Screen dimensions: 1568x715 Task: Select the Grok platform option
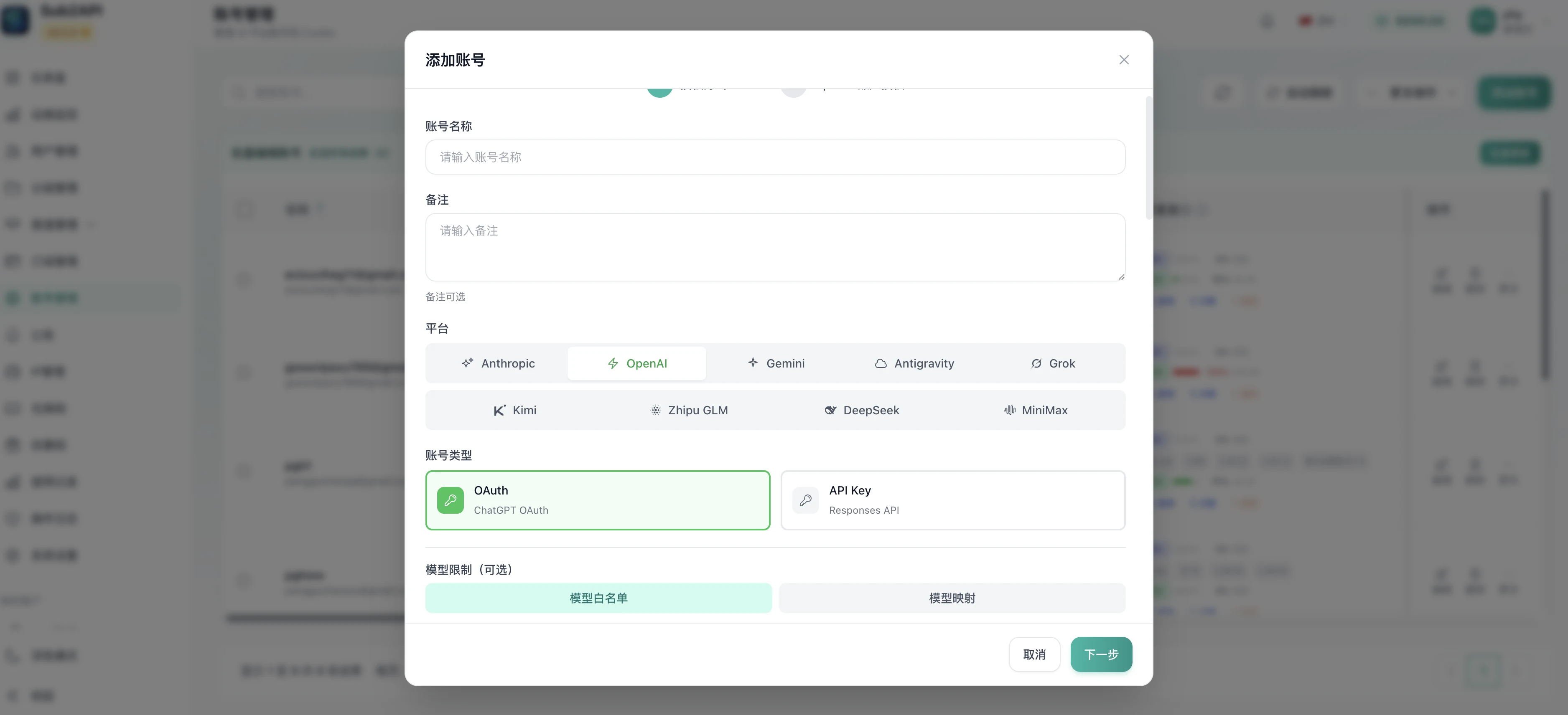coord(1053,363)
